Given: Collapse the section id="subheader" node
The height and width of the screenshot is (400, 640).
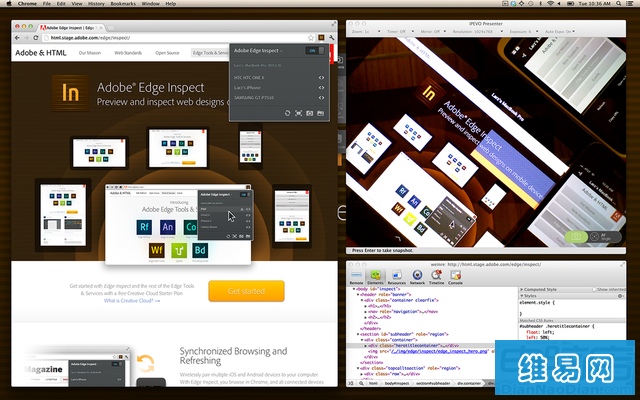Looking at the screenshot, I should [358, 334].
